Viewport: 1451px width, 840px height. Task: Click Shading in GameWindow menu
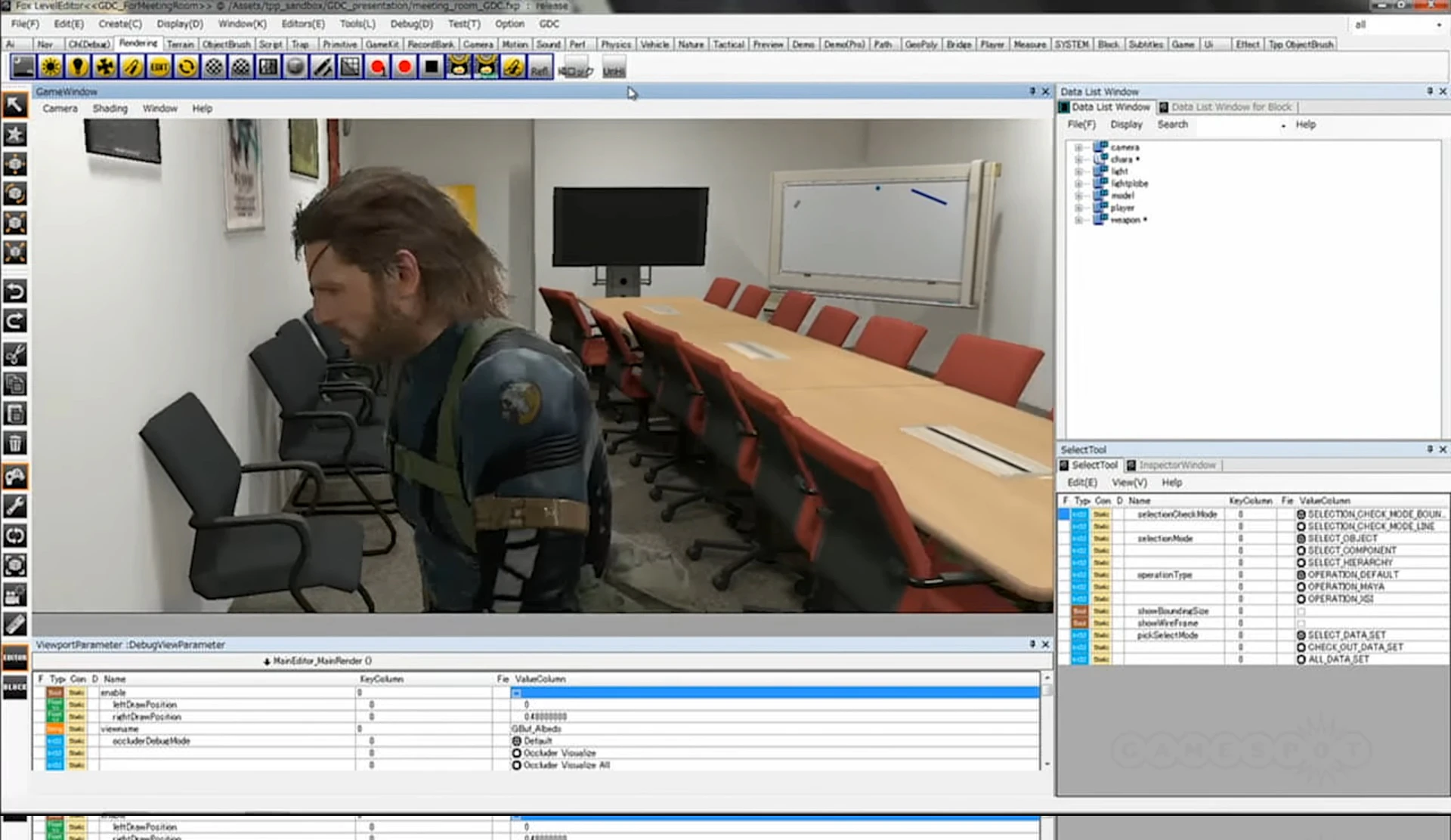click(110, 109)
